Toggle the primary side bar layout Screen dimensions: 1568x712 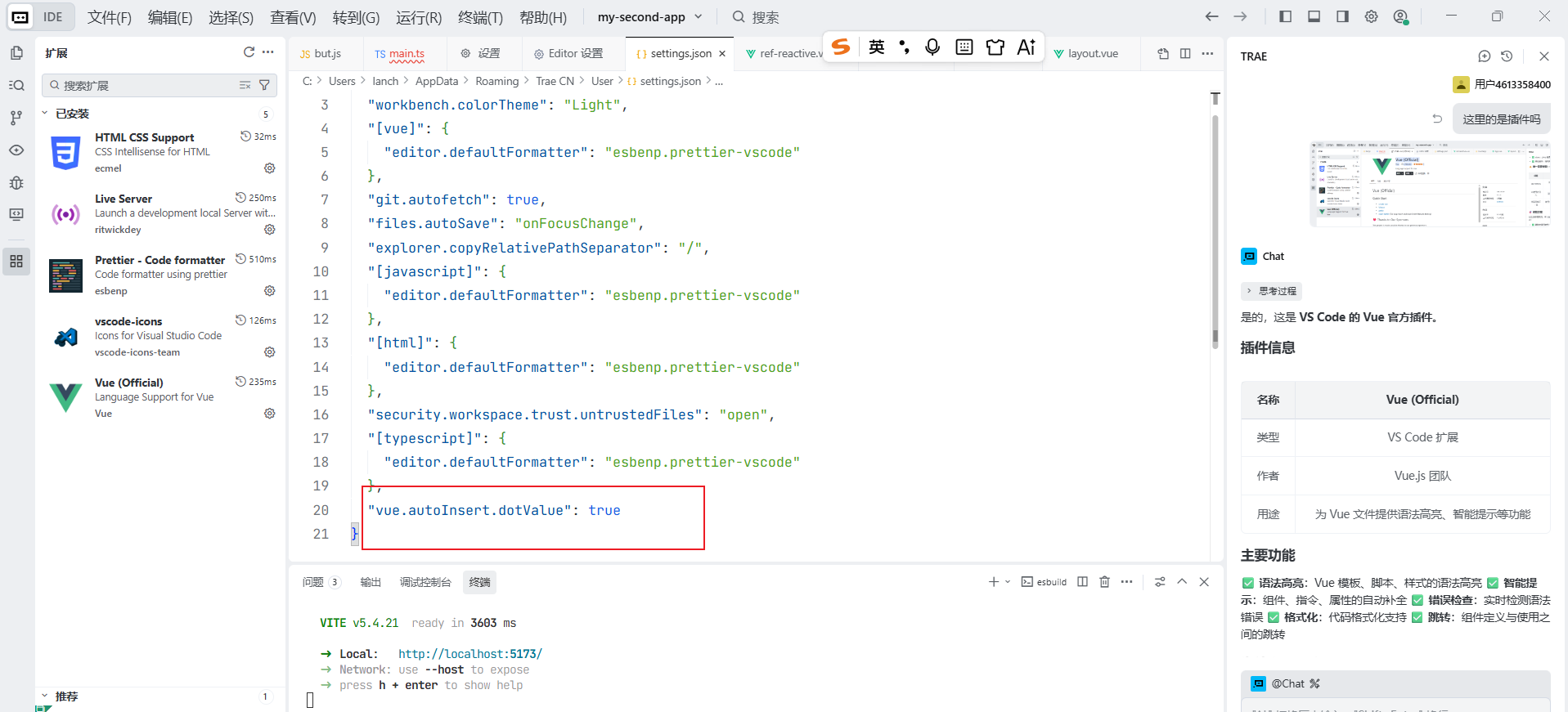point(1286,16)
